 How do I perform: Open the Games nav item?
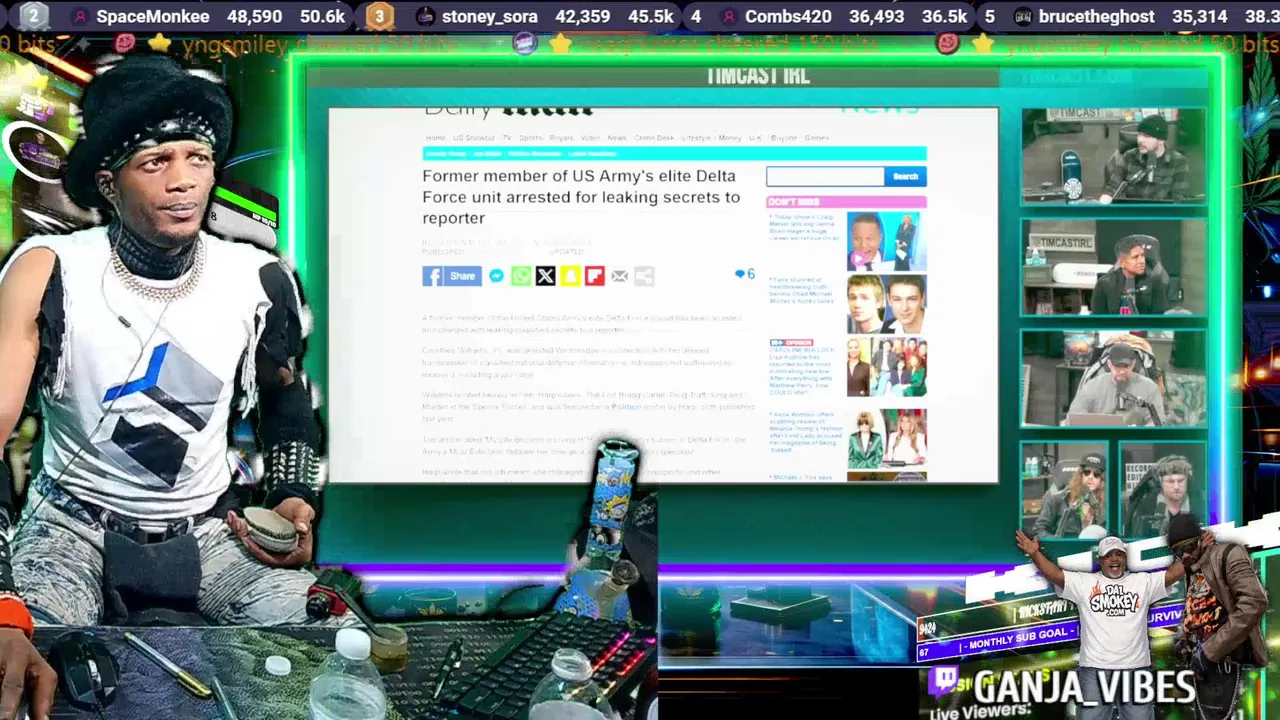[x=817, y=138]
